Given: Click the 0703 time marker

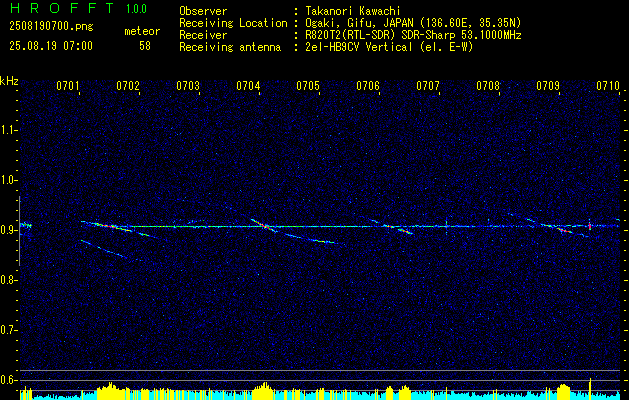Looking at the screenshot, I should click(188, 85).
